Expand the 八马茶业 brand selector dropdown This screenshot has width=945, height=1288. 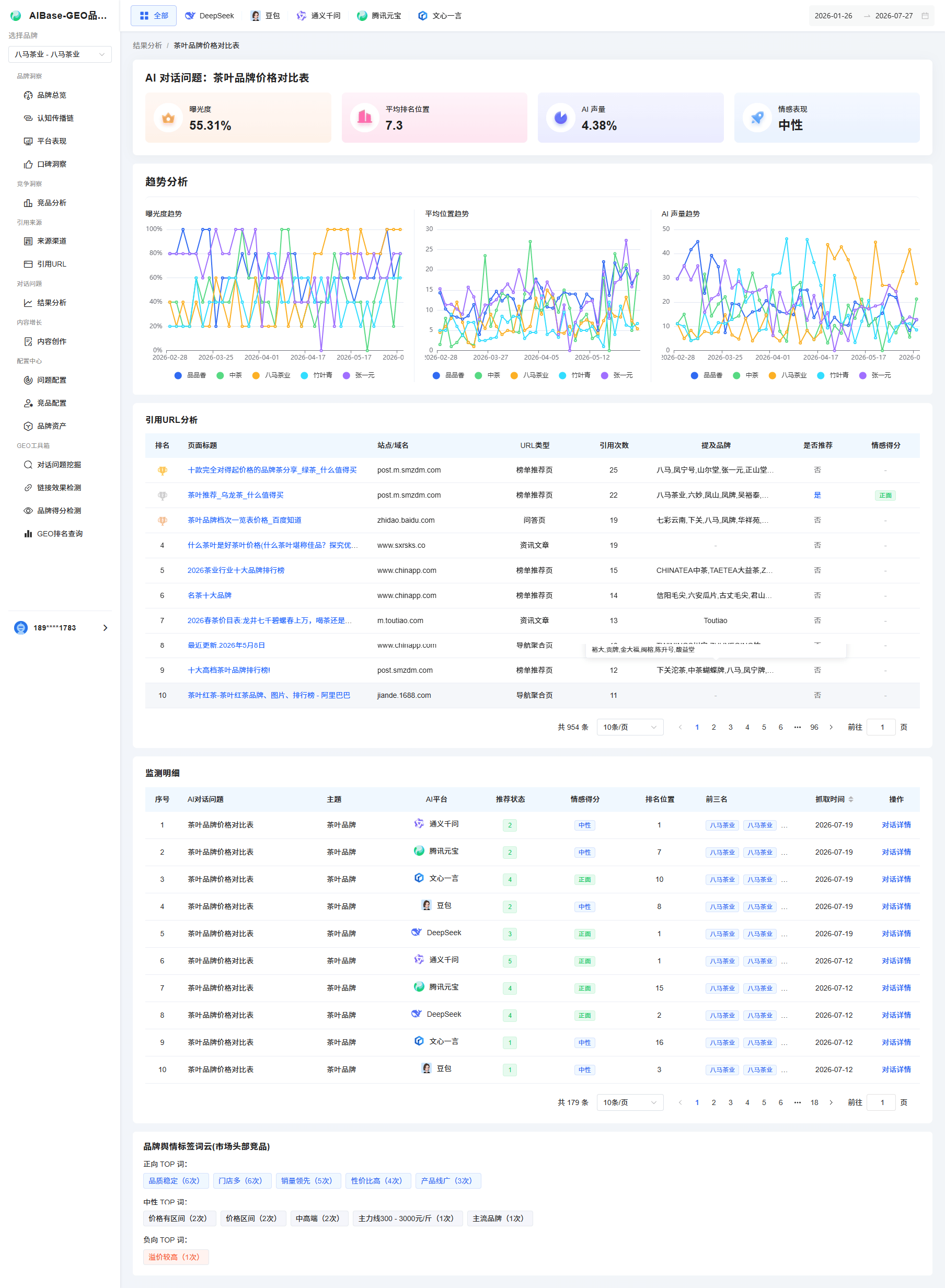pyautogui.click(x=60, y=54)
